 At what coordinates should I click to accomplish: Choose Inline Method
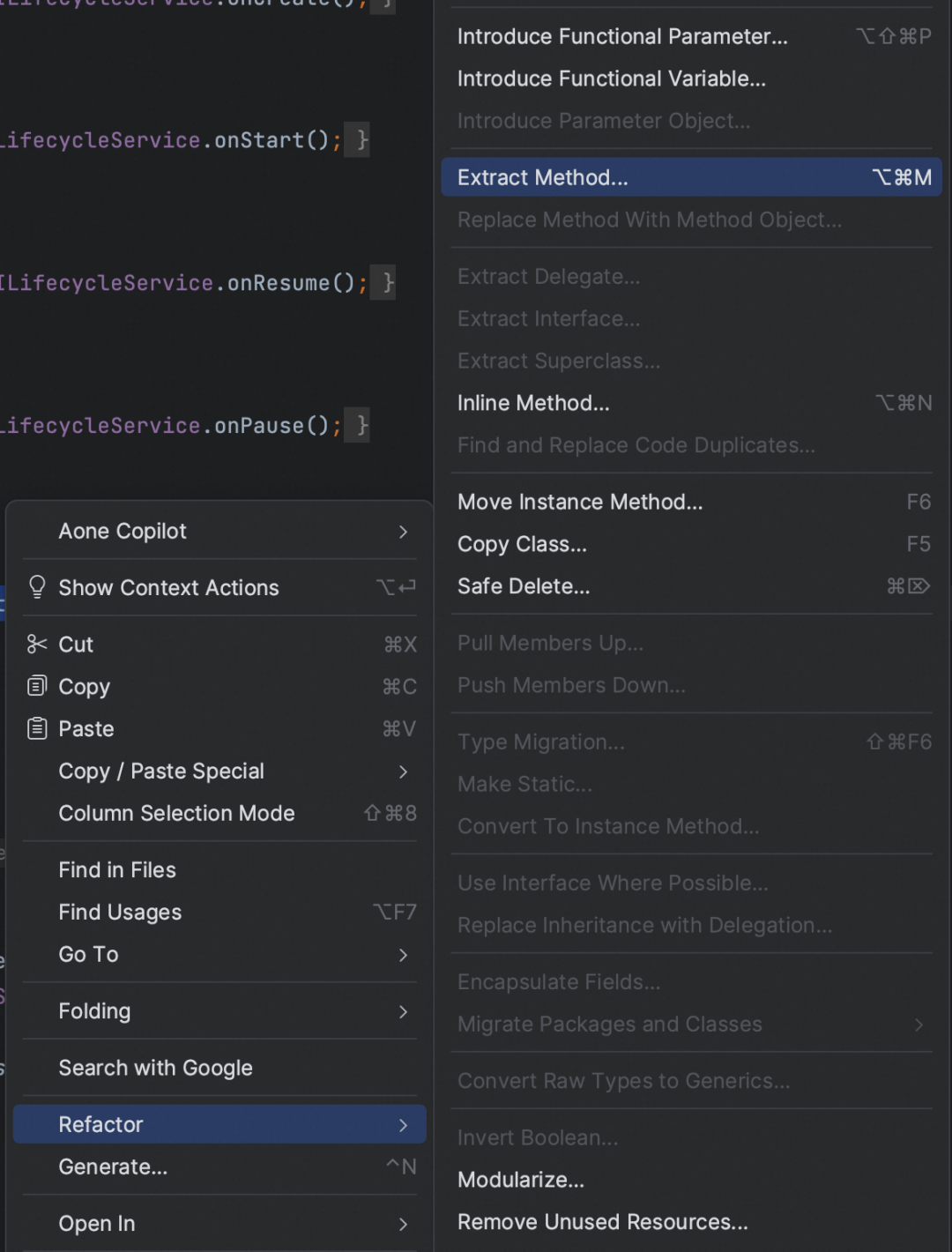click(x=692, y=403)
